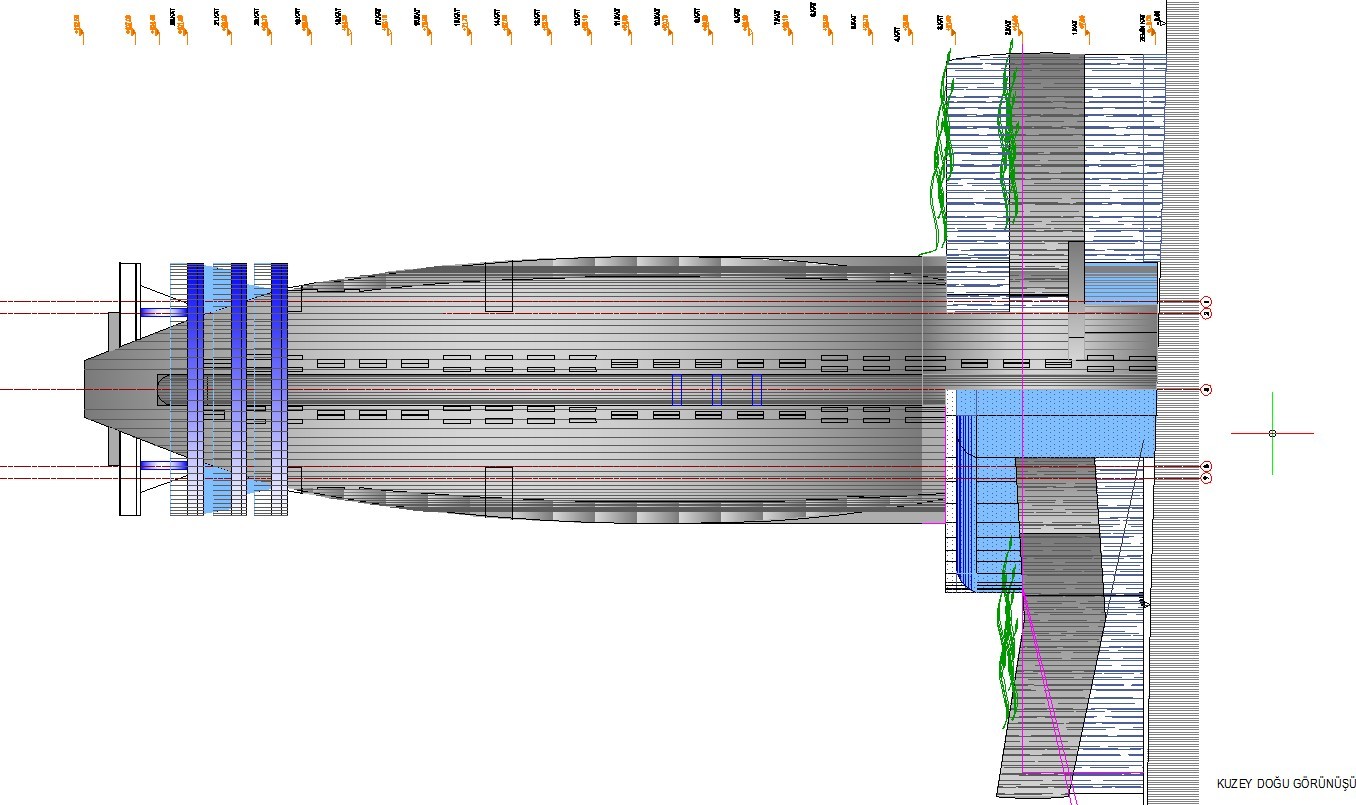Click the bottommost grid bubble on right edge

(x=1206, y=478)
